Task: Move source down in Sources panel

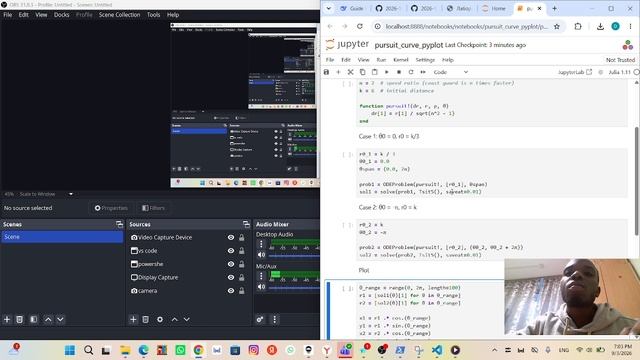Action: pos(187,319)
